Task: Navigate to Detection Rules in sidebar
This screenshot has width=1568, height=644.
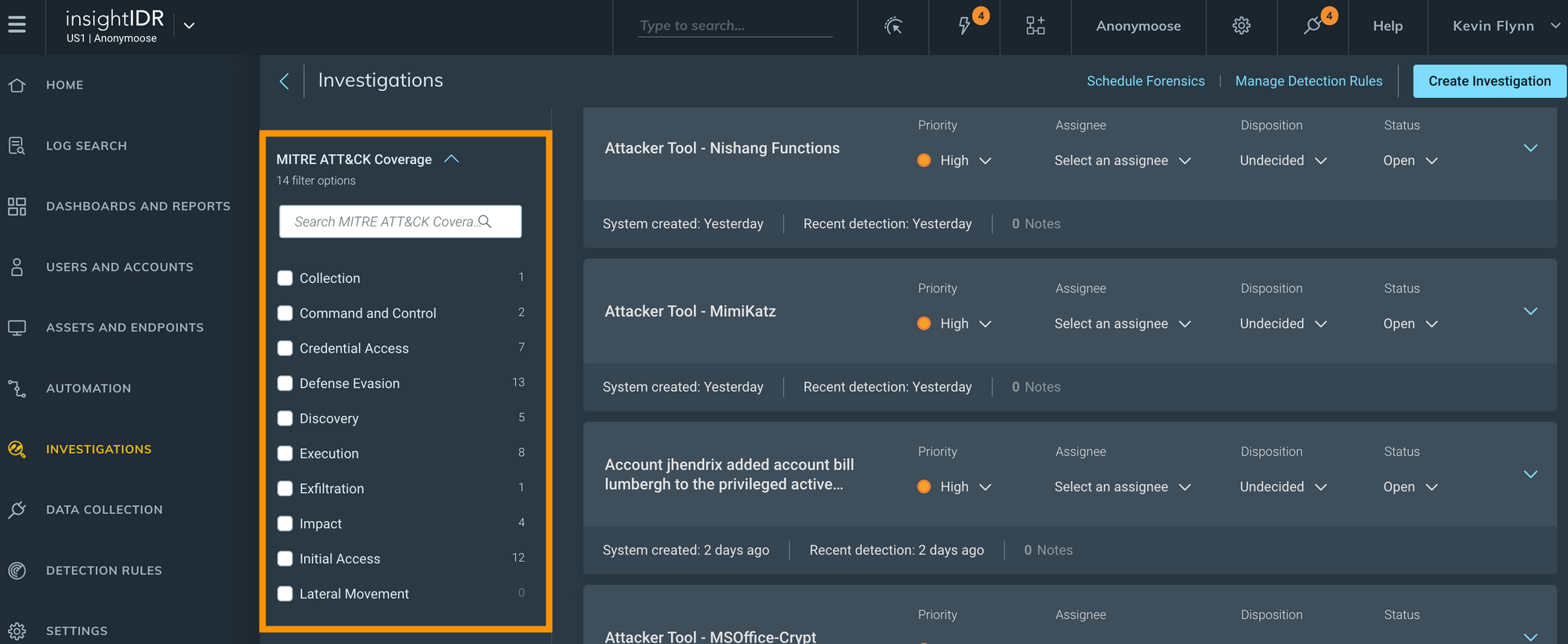Action: 103,570
